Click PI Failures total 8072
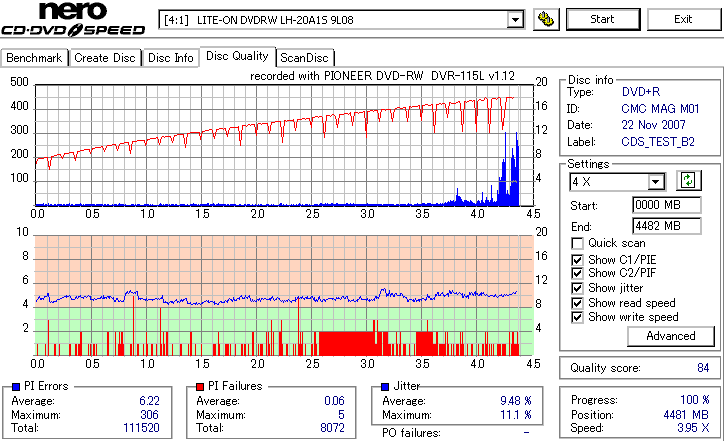 (332, 428)
